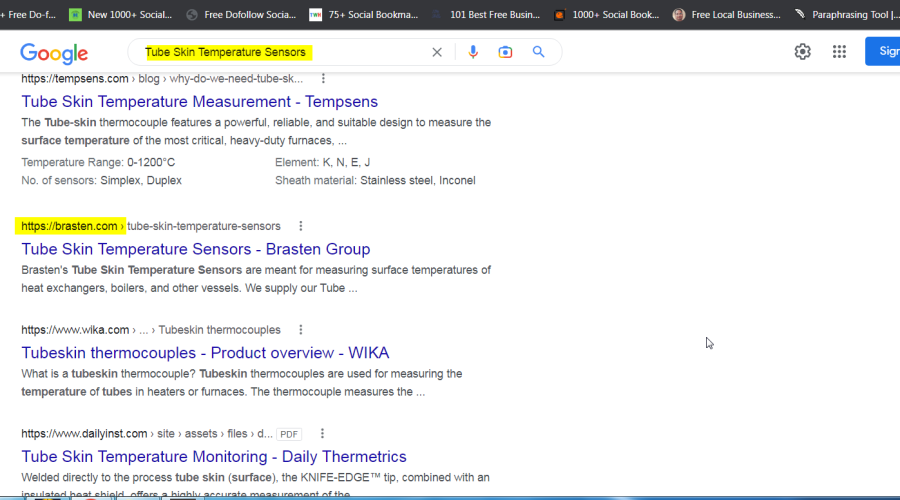
Task: Open more options for WIKA result
Action: 301,330
